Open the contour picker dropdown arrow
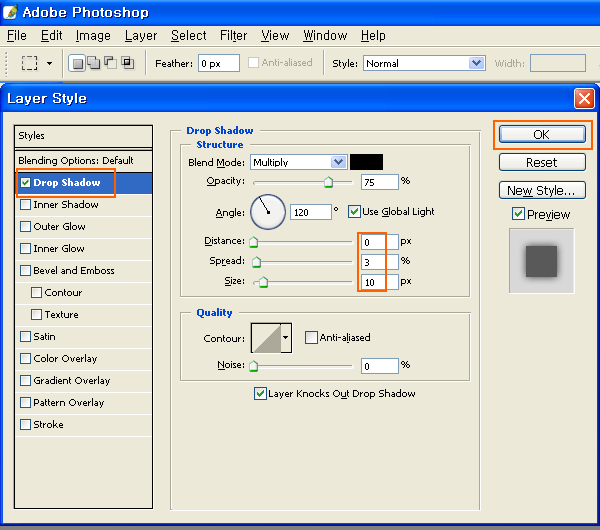Screen dimensions: 600x530 click(x=286, y=338)
